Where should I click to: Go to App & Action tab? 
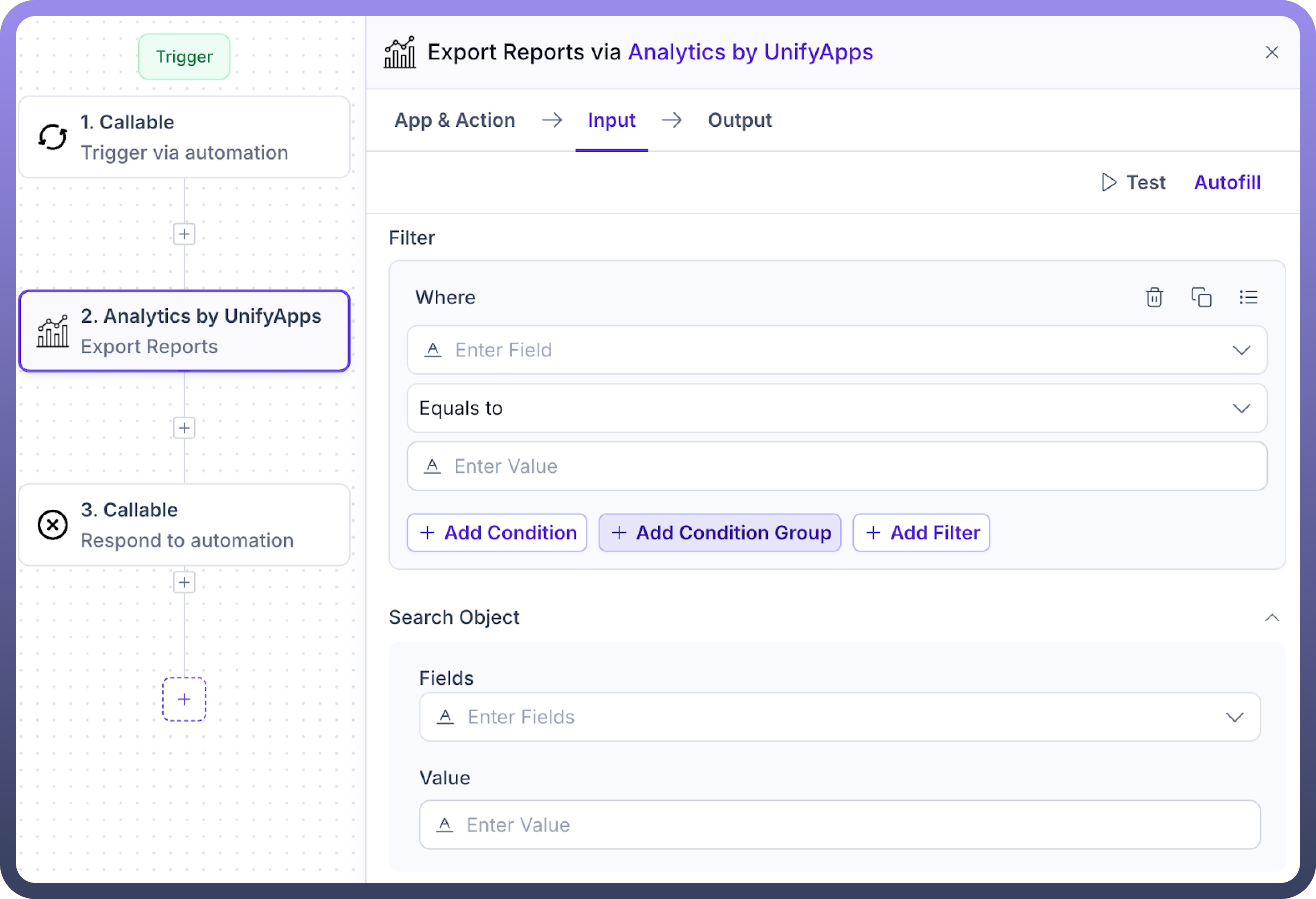pos(455,120)
